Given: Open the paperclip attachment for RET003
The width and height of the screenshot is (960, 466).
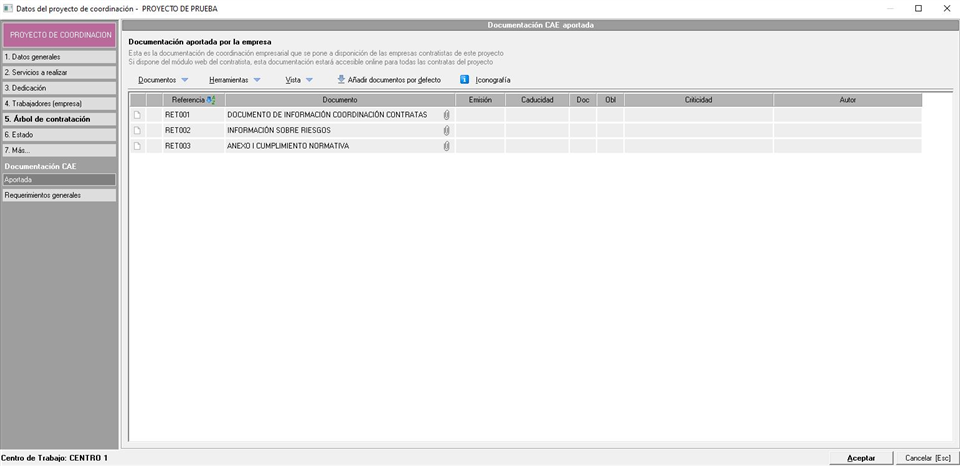Looking at the screenshot, I should (446, 146).
